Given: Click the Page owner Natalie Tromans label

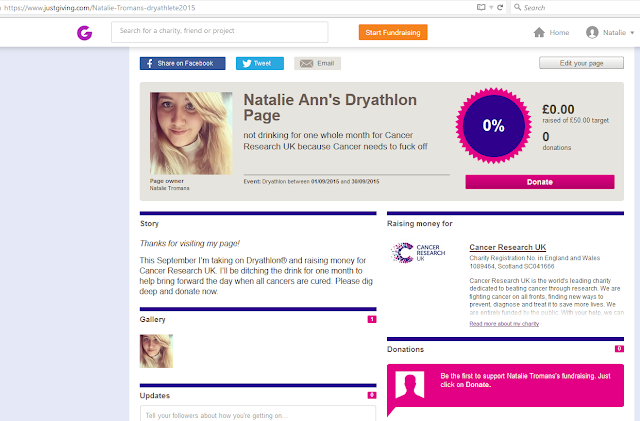Looking at the screenshot, I should click(169, 185).
